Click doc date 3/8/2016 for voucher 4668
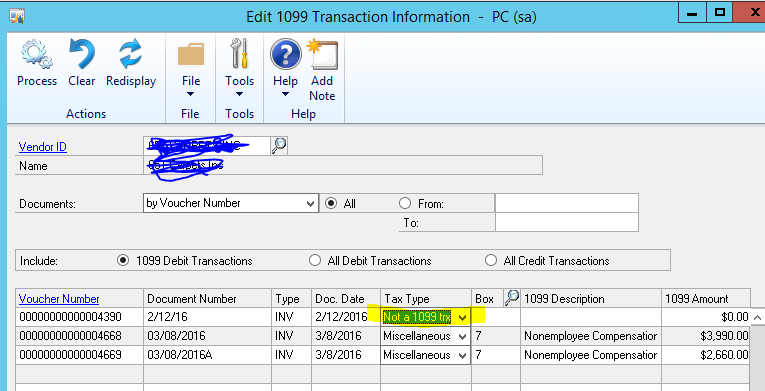 tap(346, 336)
